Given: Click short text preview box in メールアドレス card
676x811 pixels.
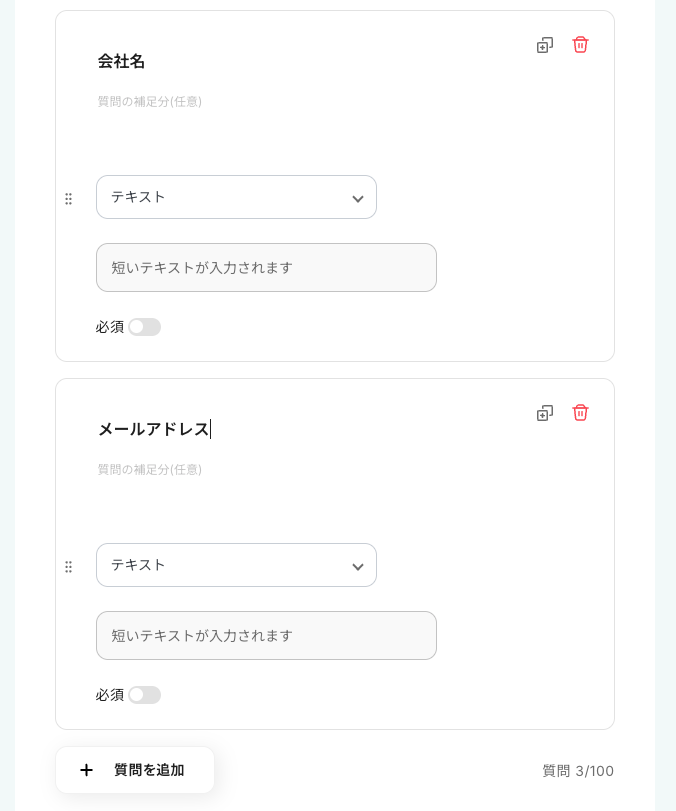Looking at the screenshot, I should [x=266, y=636].
